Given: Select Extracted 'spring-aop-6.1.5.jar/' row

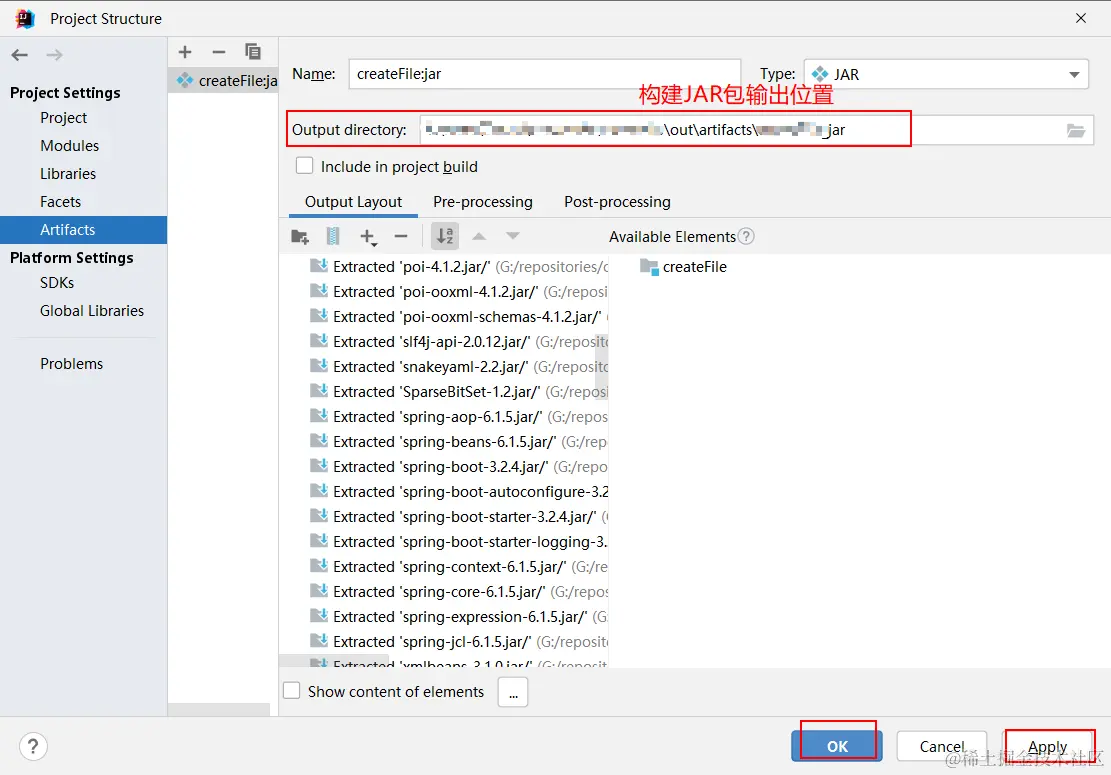Looking at the screenshot, I should (x=459, y=417).
